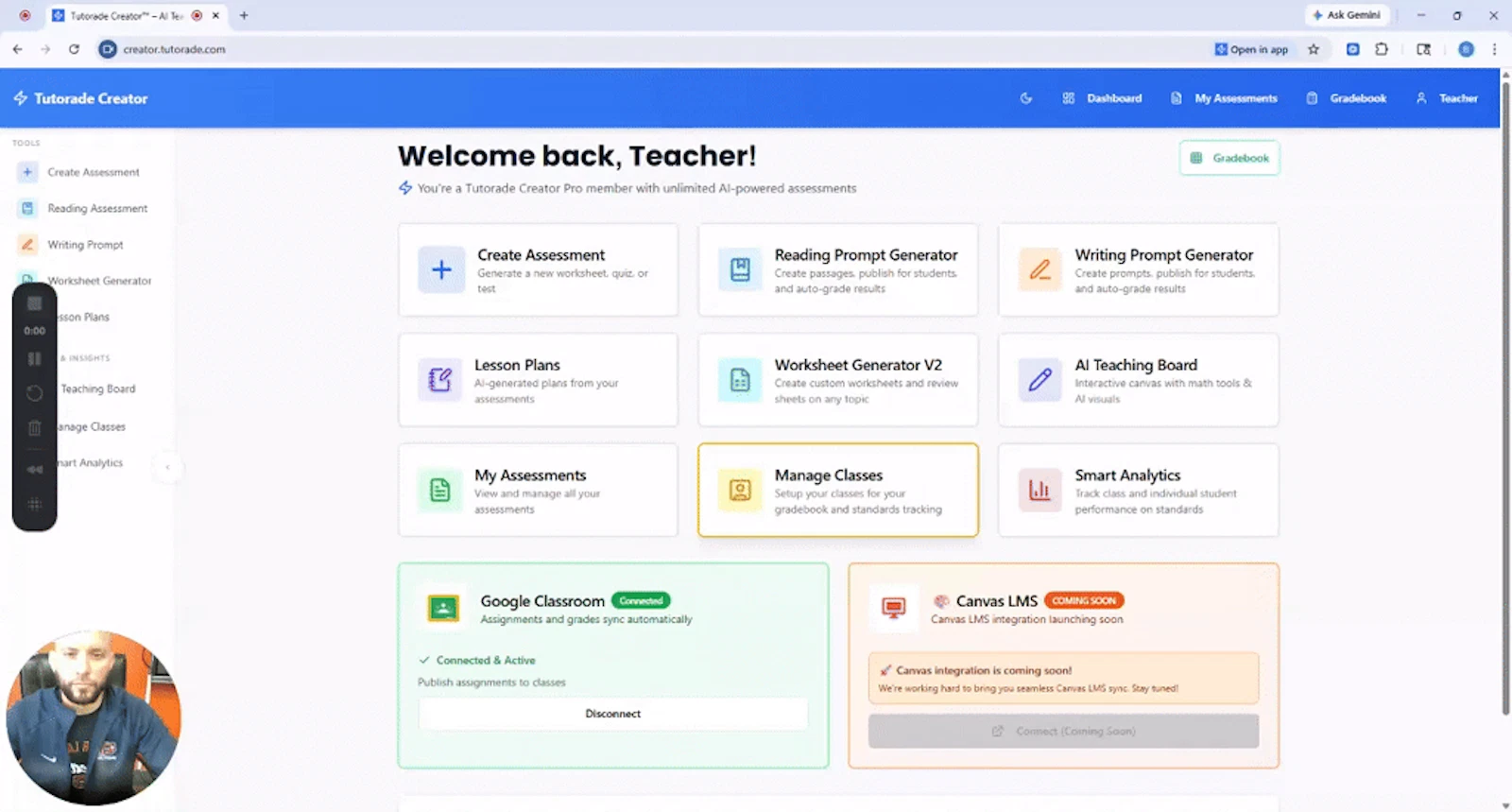Click the Writing Prompt pencil icon in sidebar
This screenshot has width=1512, height=812.
(x=27, y=245)
